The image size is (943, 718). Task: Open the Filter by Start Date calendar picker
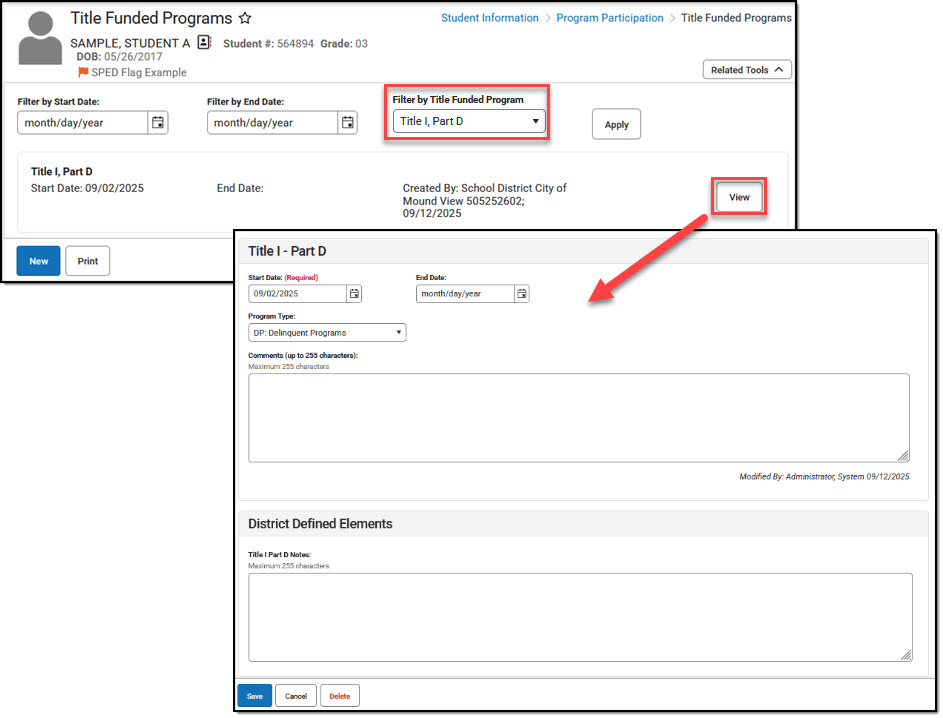[158, 122]
